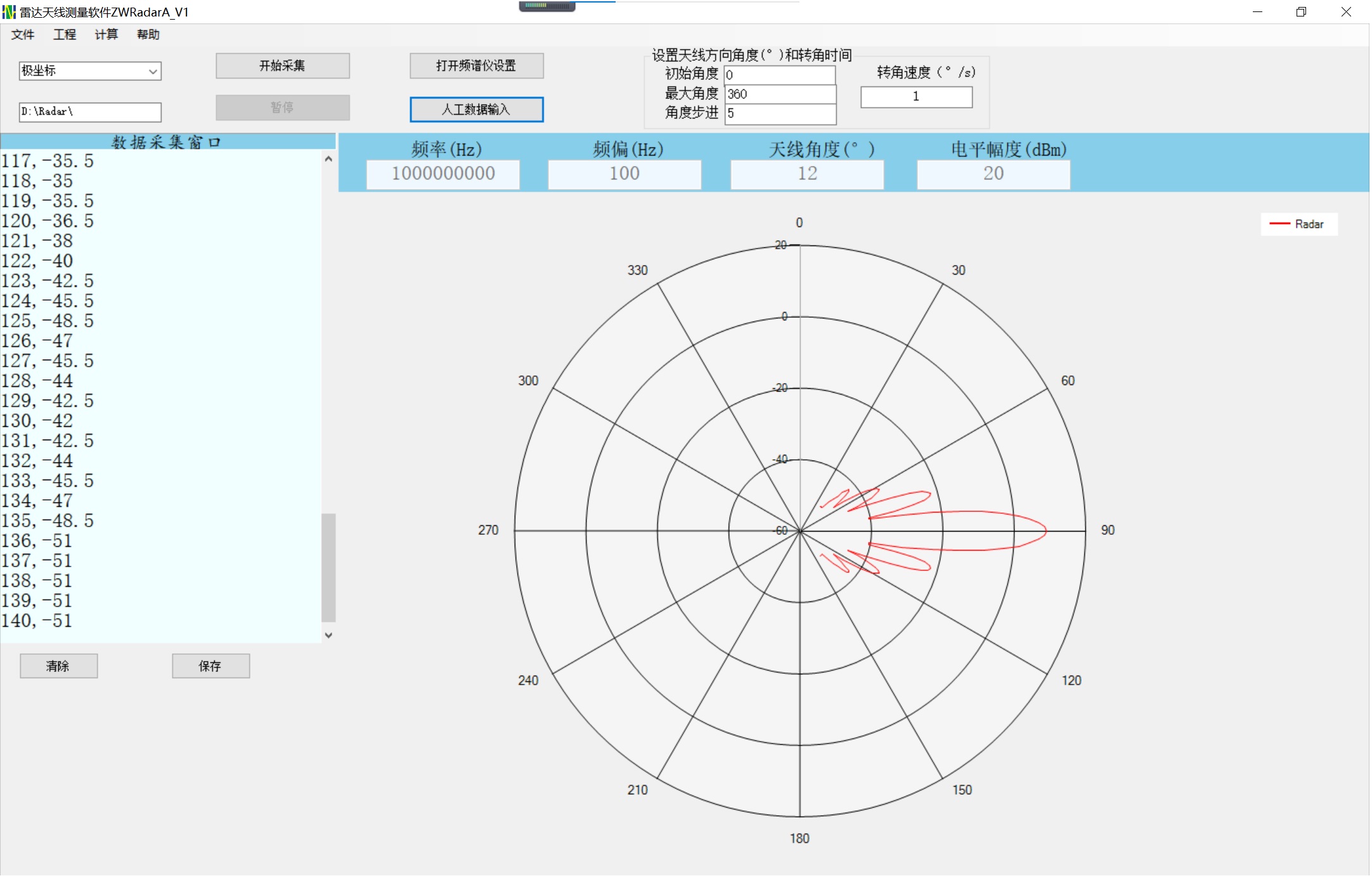
Task: Click the 最大角度 field showing 360
Action: click(x=779, y=94)
